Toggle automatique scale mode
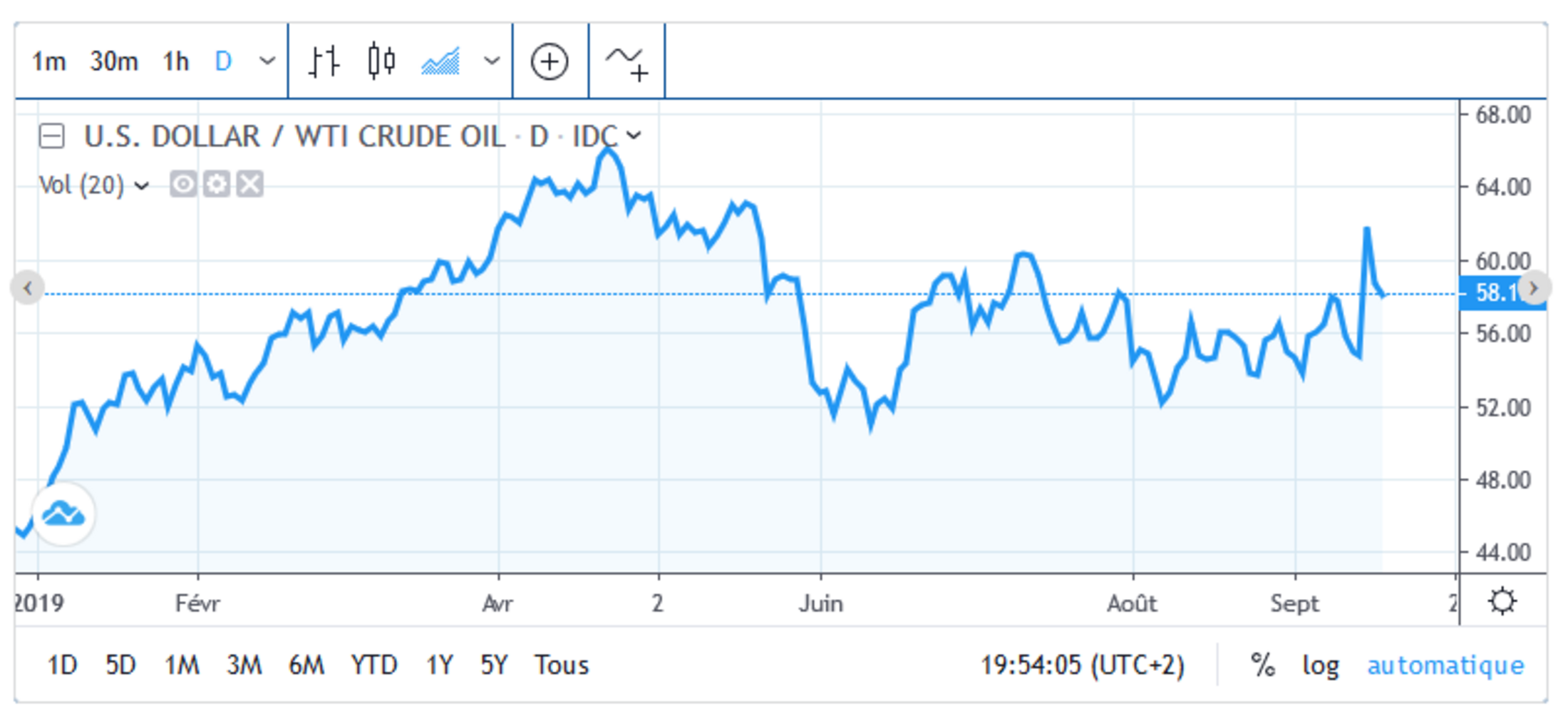Viewport: 1568px width, 721px height. pyautogui.click(x=1445, y=665)
